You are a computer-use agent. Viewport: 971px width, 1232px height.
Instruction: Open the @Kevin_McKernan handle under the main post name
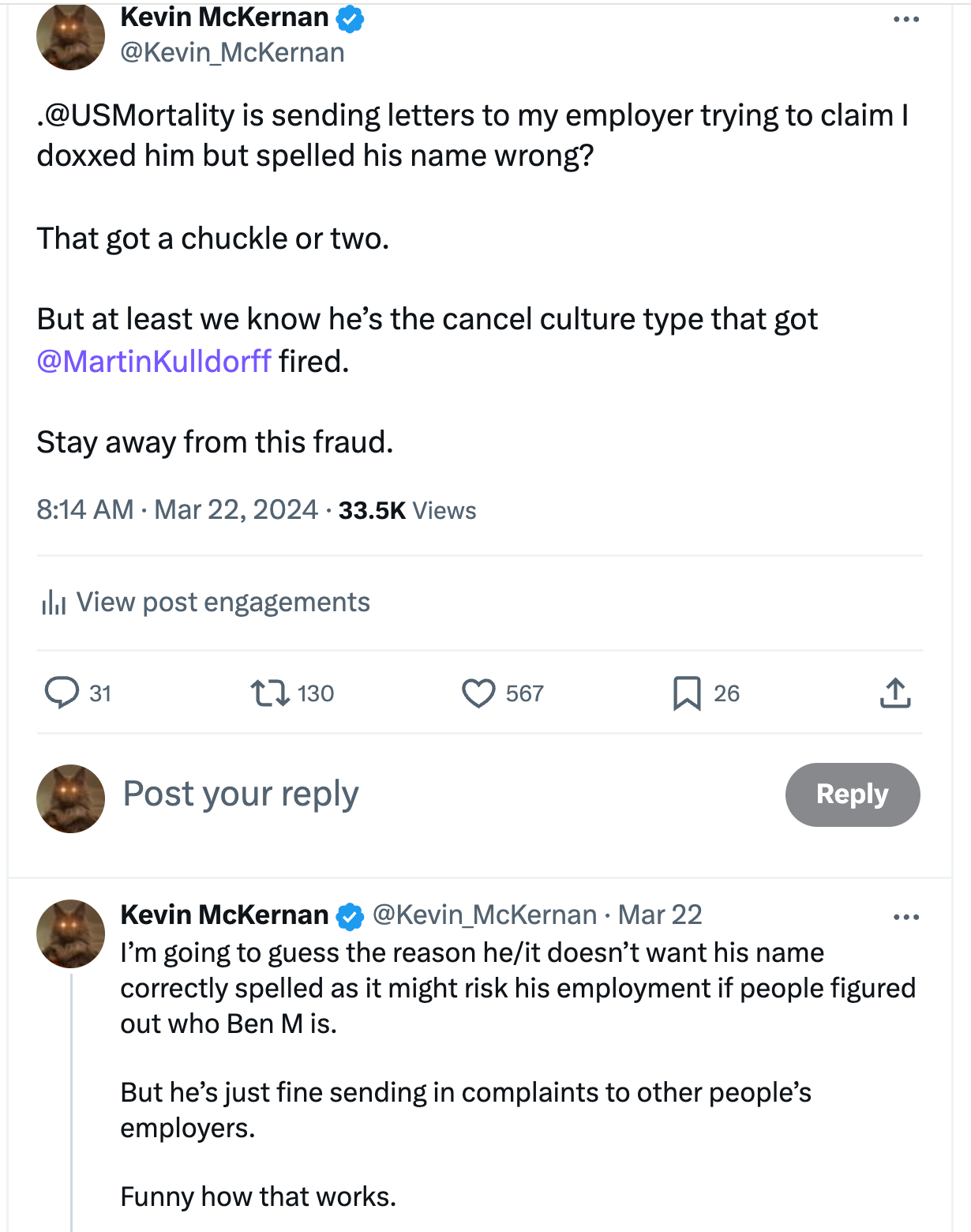pyautogui.click(x=232, y=52)
